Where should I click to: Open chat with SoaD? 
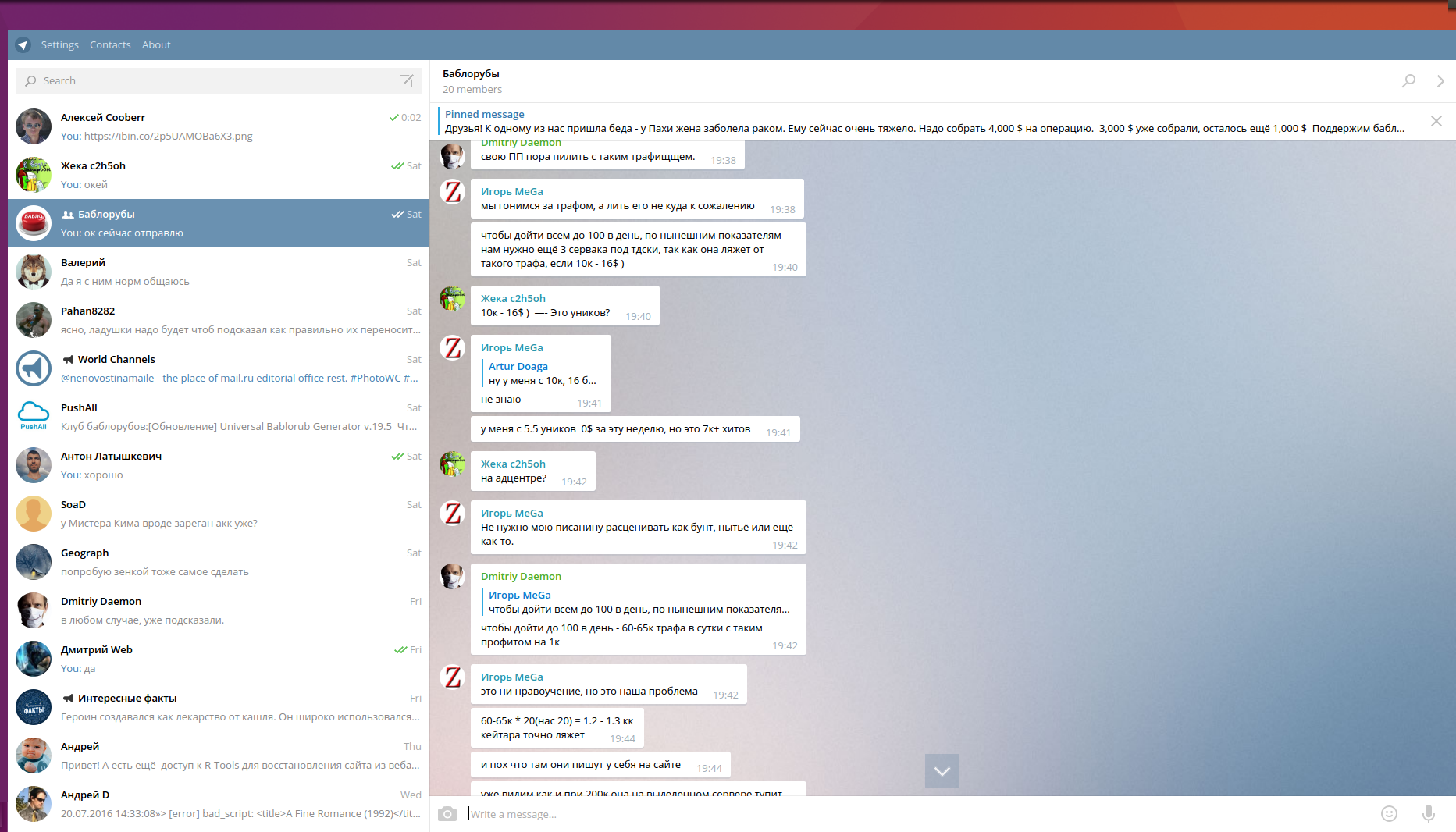point(219,514)
